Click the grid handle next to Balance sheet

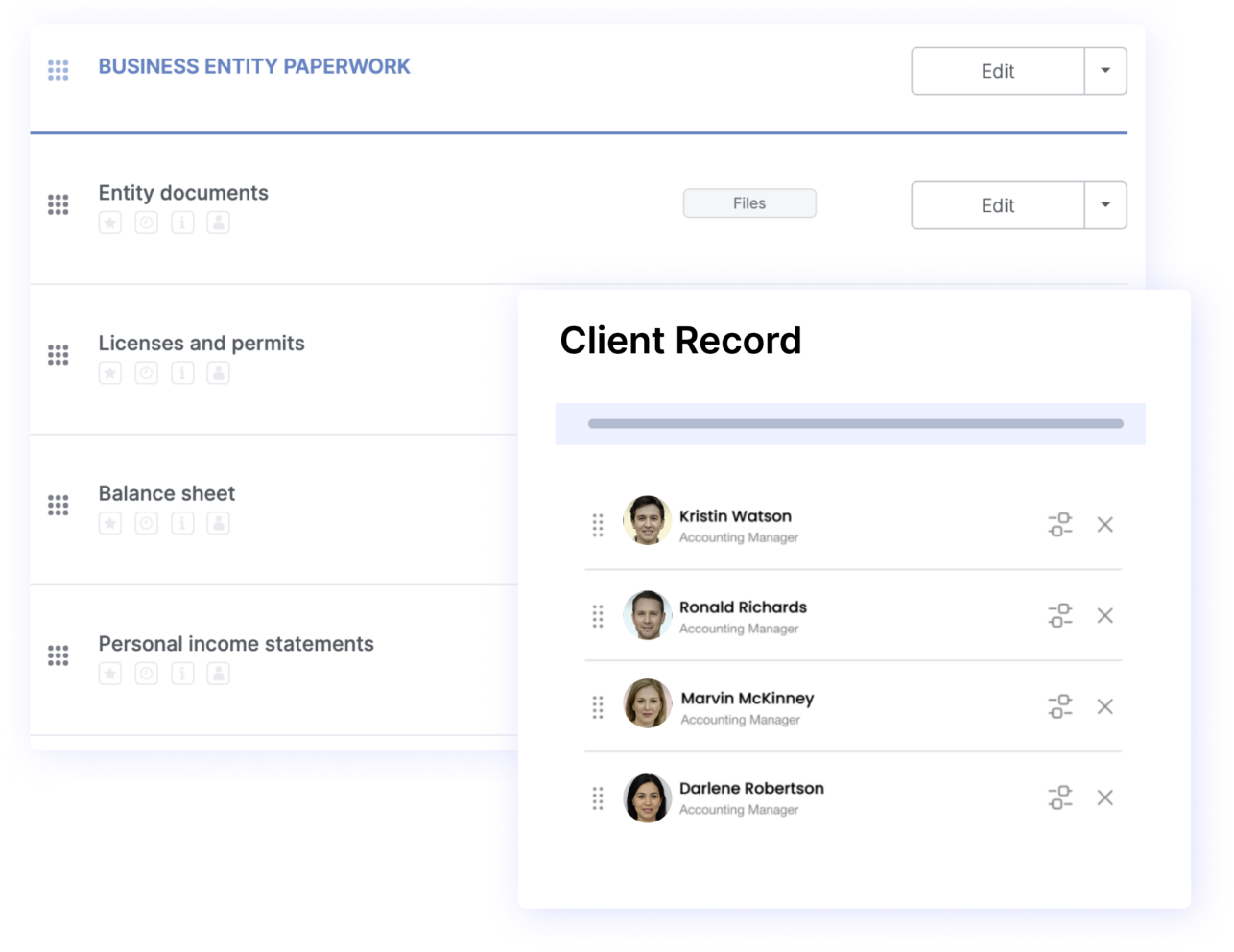click(x=59, y=506)
